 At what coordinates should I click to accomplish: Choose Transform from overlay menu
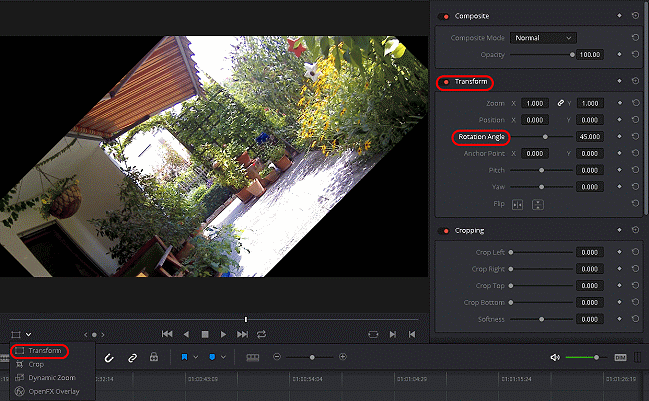44,351
